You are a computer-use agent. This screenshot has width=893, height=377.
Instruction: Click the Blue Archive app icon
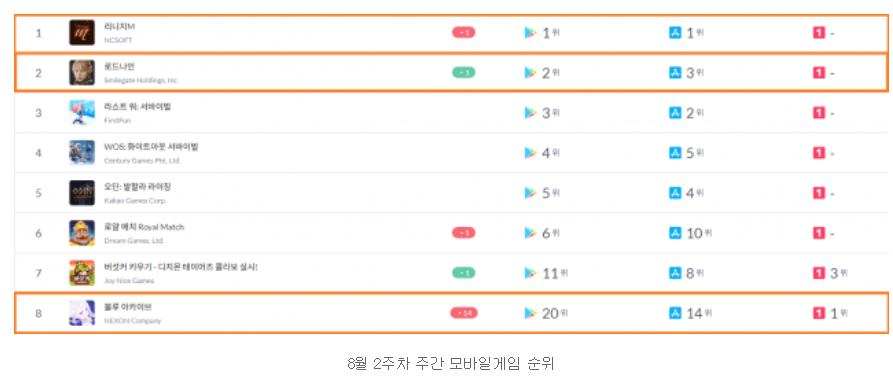pyautogui.click(x=82, y=313)
